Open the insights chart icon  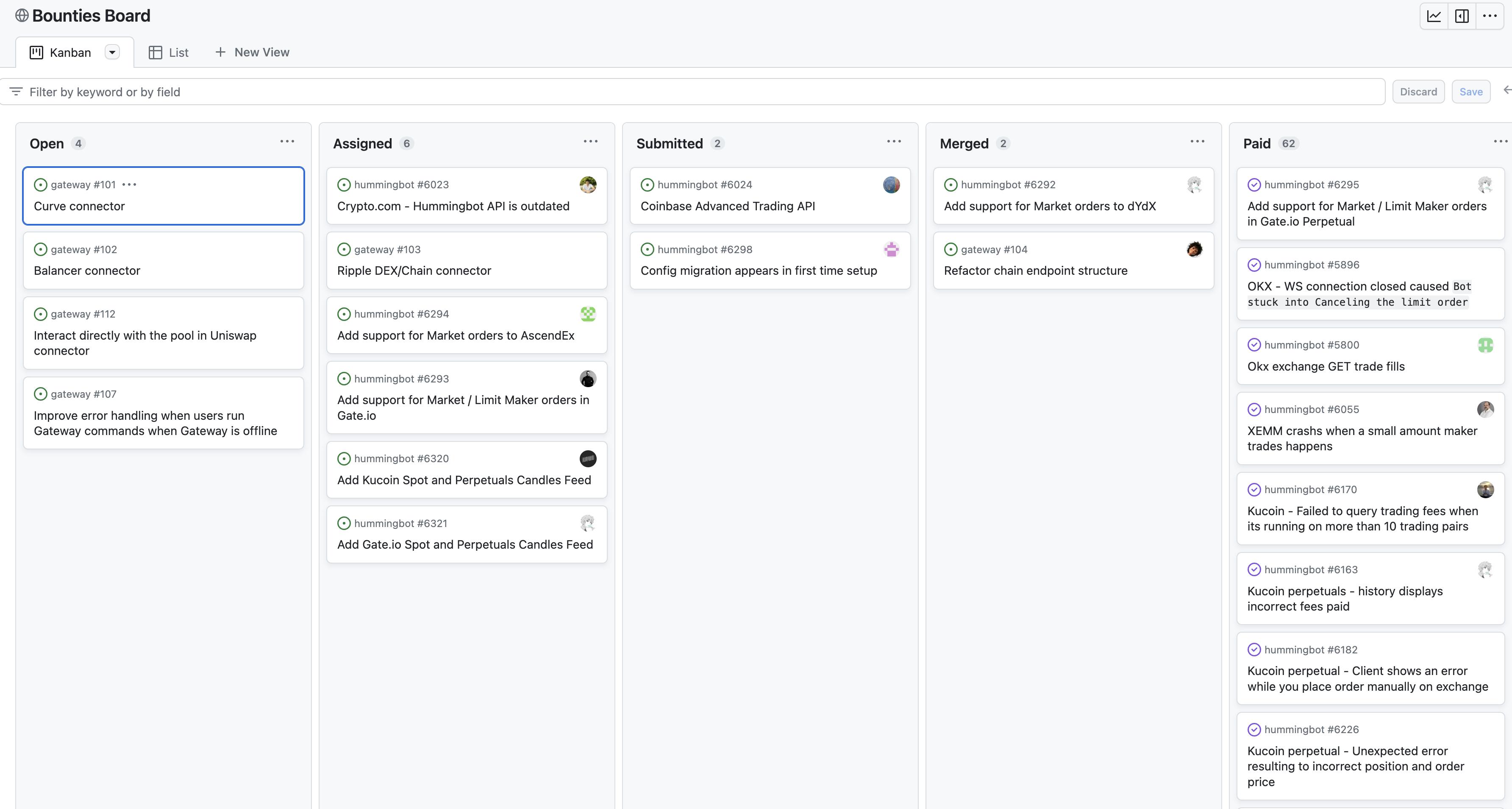click(x=1433, y=16)
